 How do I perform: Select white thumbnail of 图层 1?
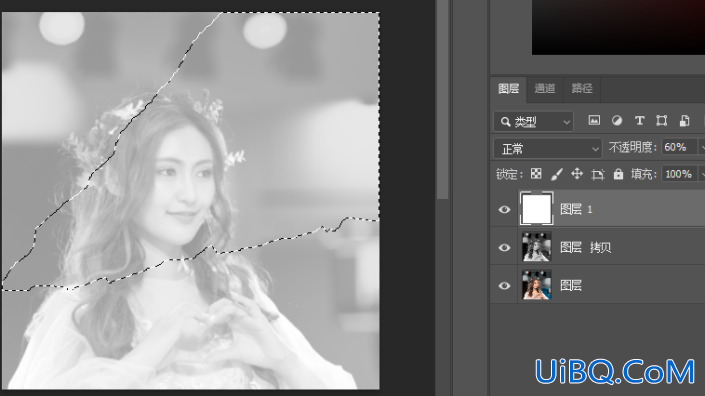536,209
